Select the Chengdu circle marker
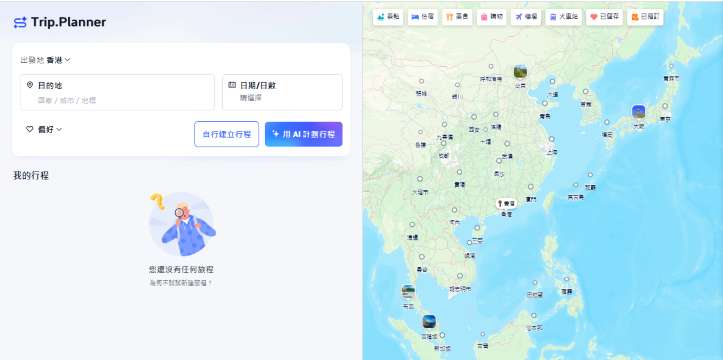The image size is (723, 360). point(444,143)
